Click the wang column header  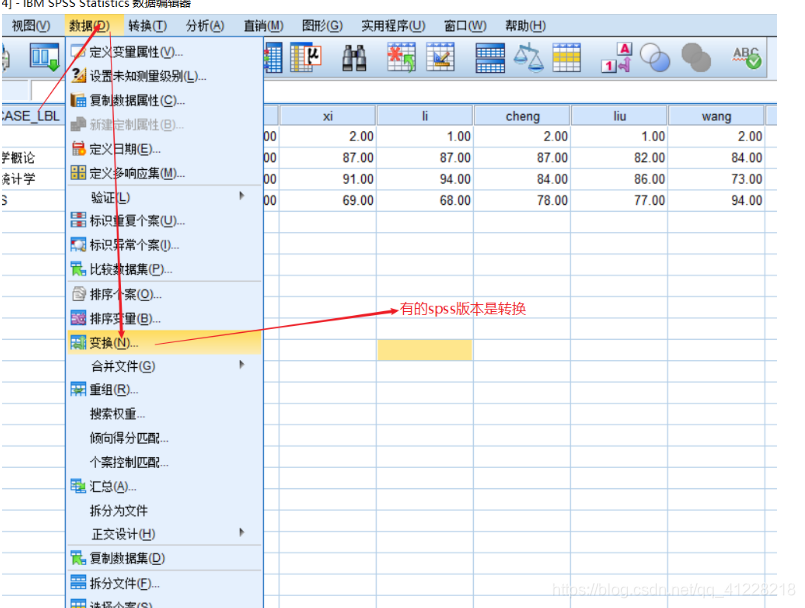point(716,116)
